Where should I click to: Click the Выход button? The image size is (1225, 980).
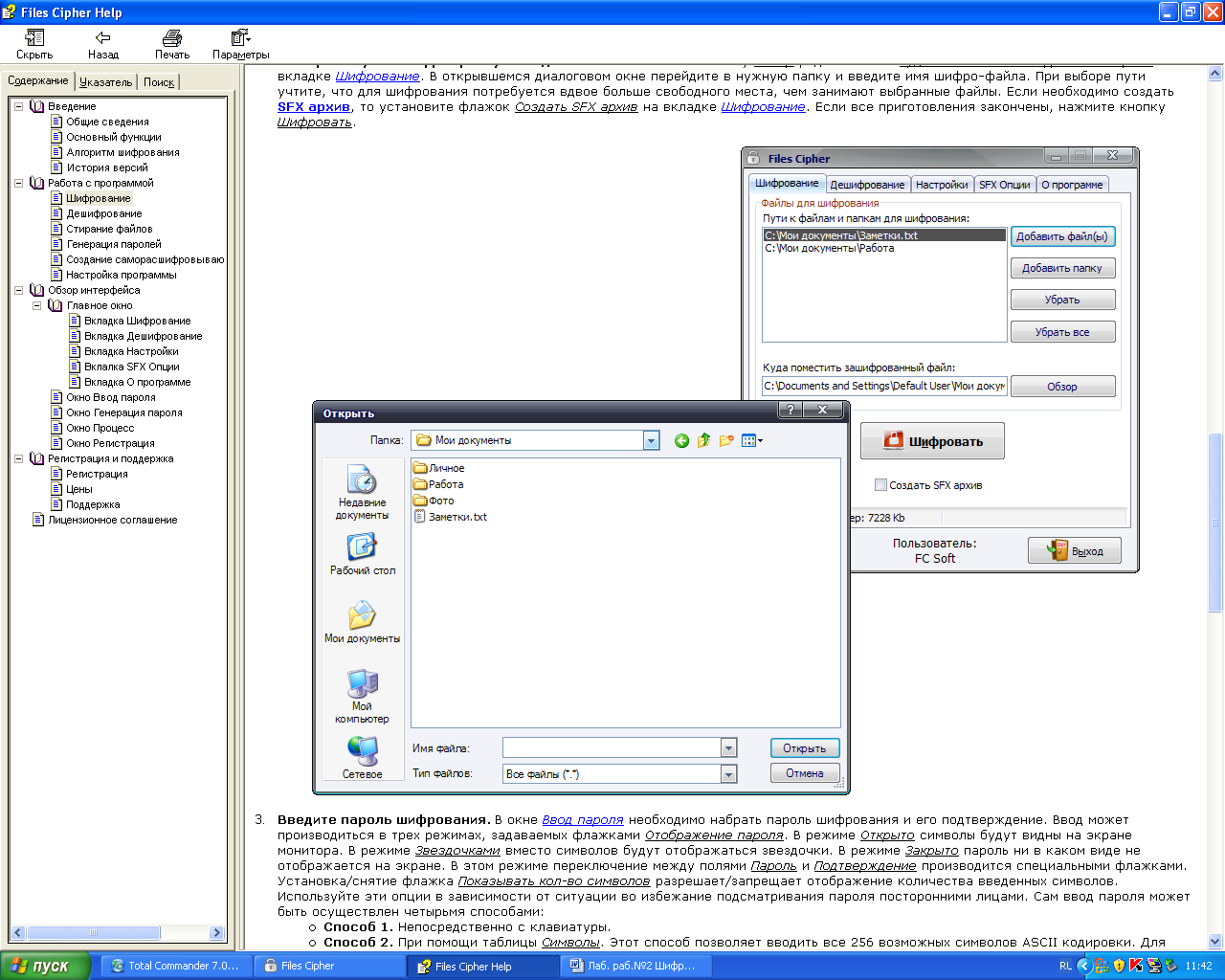coord(1075,550)
